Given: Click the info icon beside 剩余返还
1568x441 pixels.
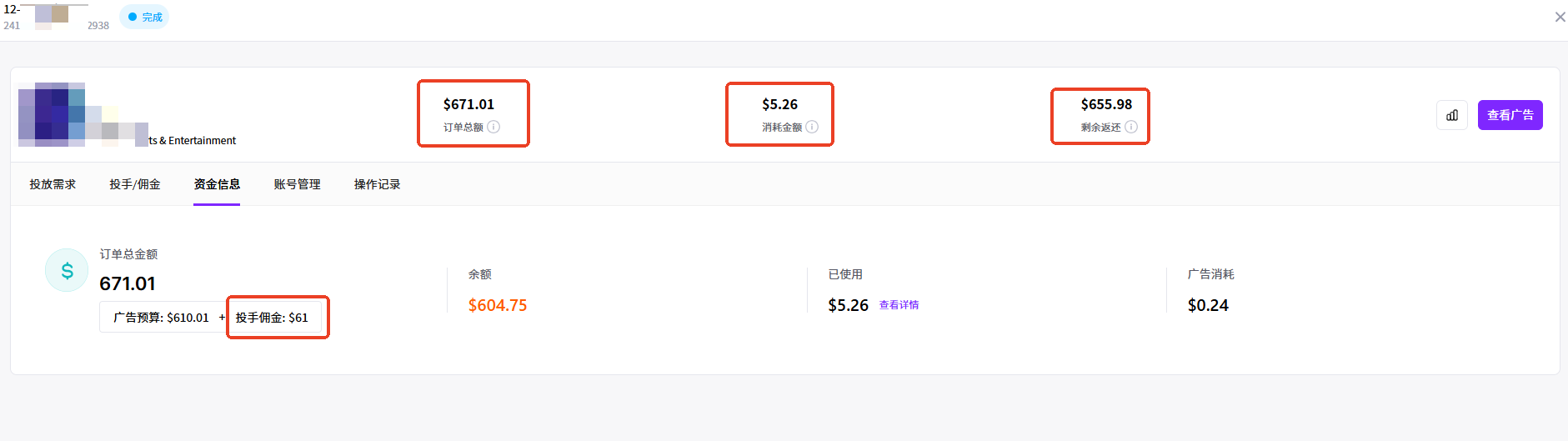Looking at the screenshot, I should pyautogui.click(x=1131, y=127).
